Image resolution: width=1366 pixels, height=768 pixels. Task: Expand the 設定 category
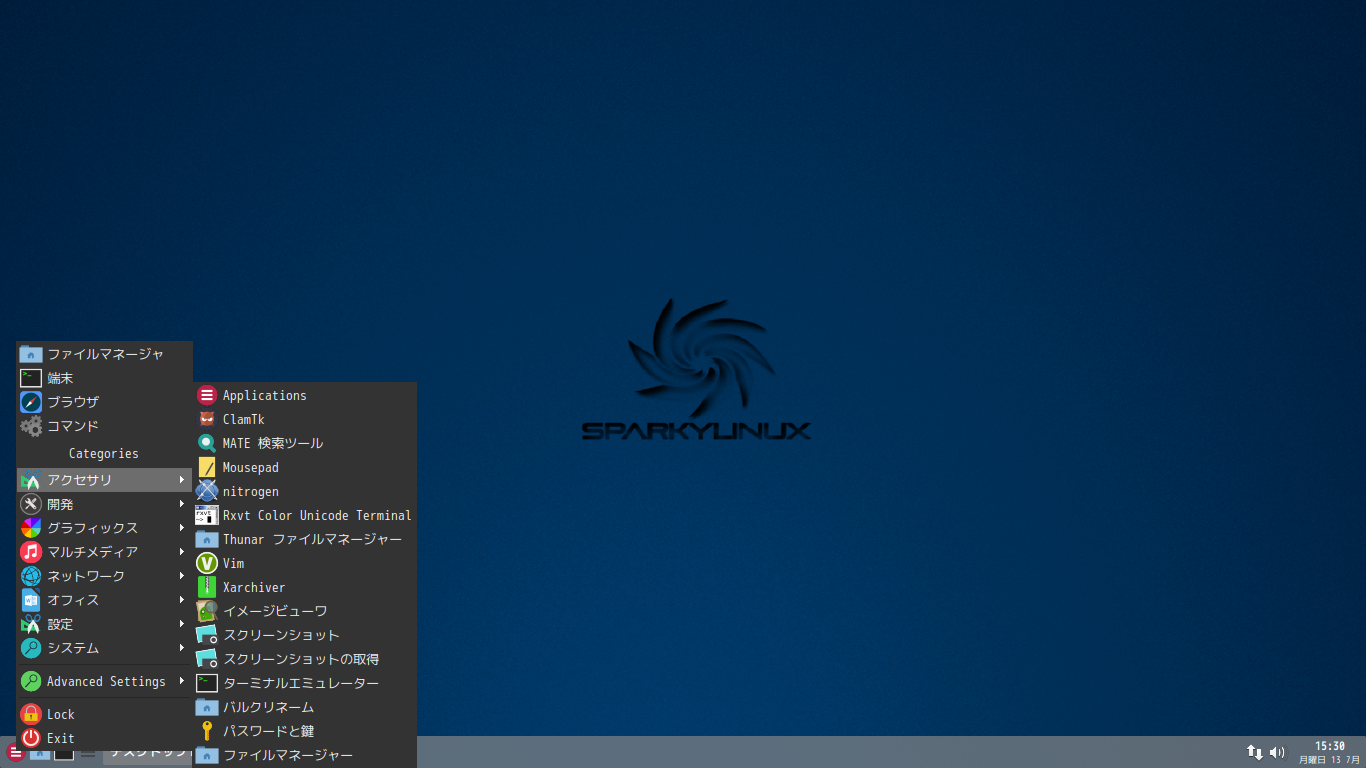click(x=104, y=624)
